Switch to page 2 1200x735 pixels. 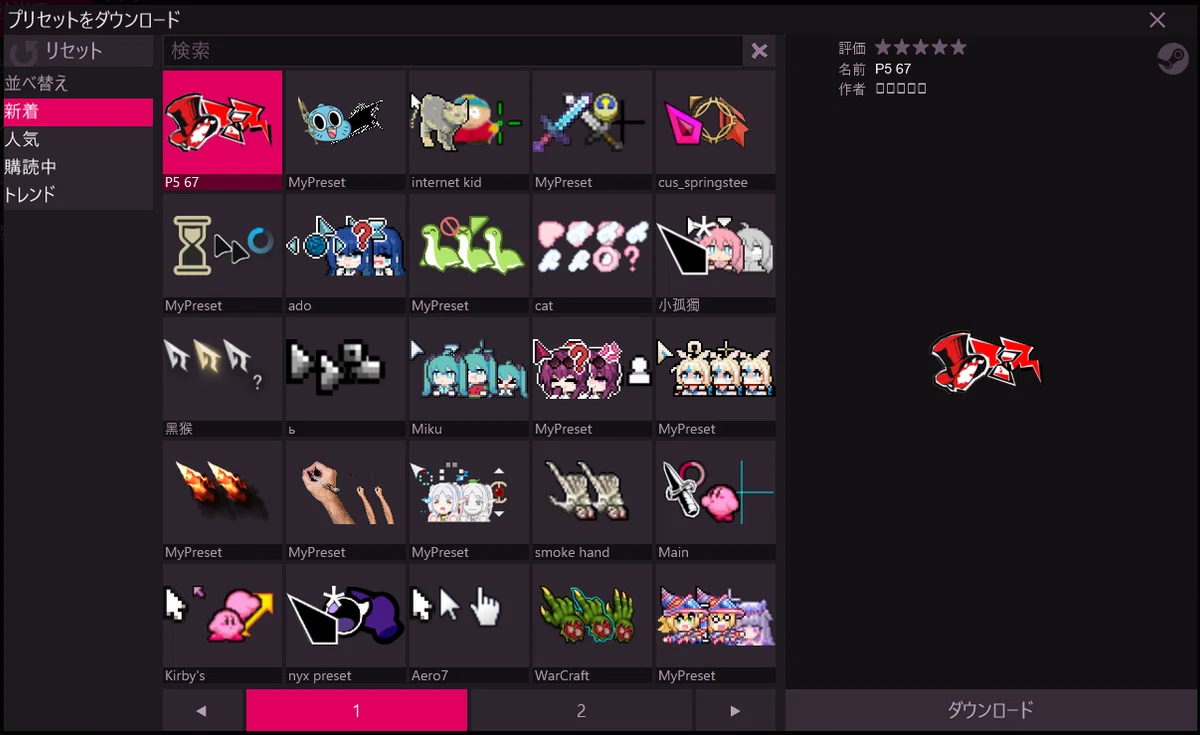point(581,711)
